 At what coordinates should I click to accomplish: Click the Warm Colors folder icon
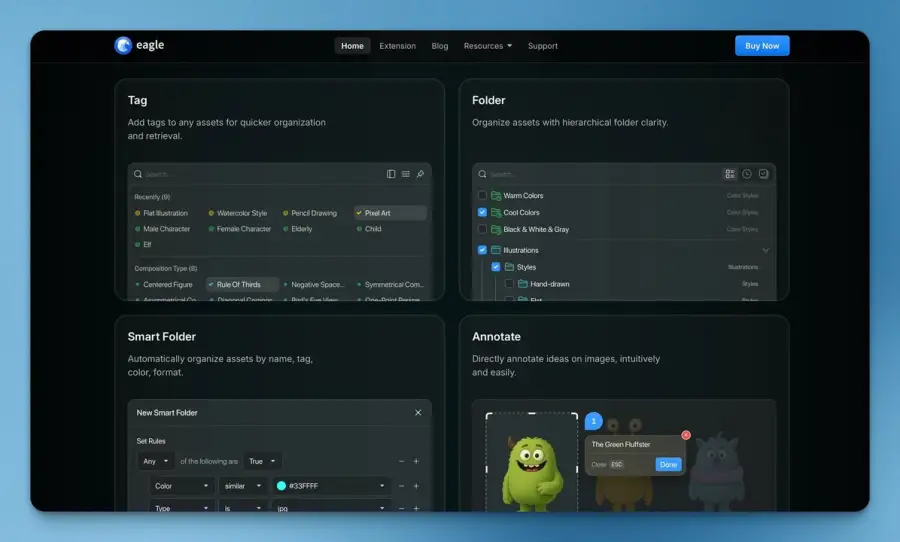496,196
